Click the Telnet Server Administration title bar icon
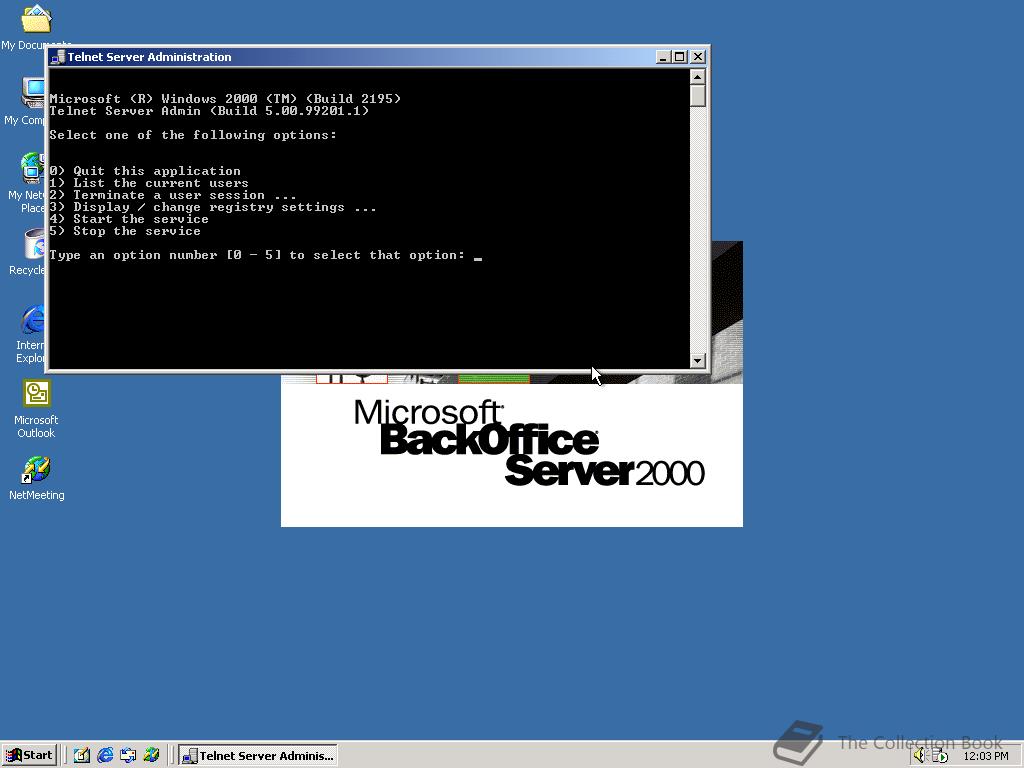Image resolution: width=1024 pixels, height=768 pixels. coord(56,57)
